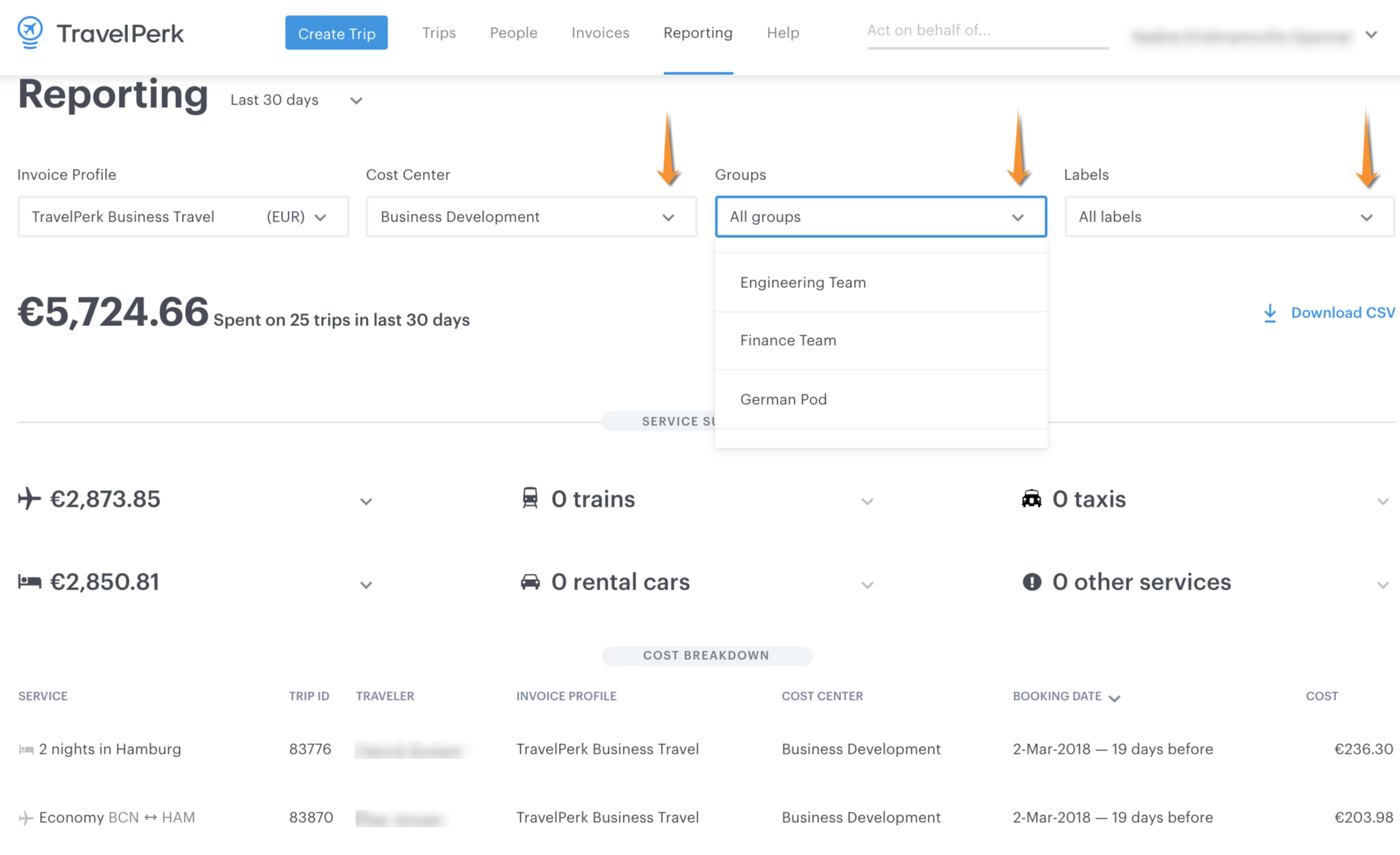
Task: Click the Cost Center column header
Action: [x=823, y=696]
